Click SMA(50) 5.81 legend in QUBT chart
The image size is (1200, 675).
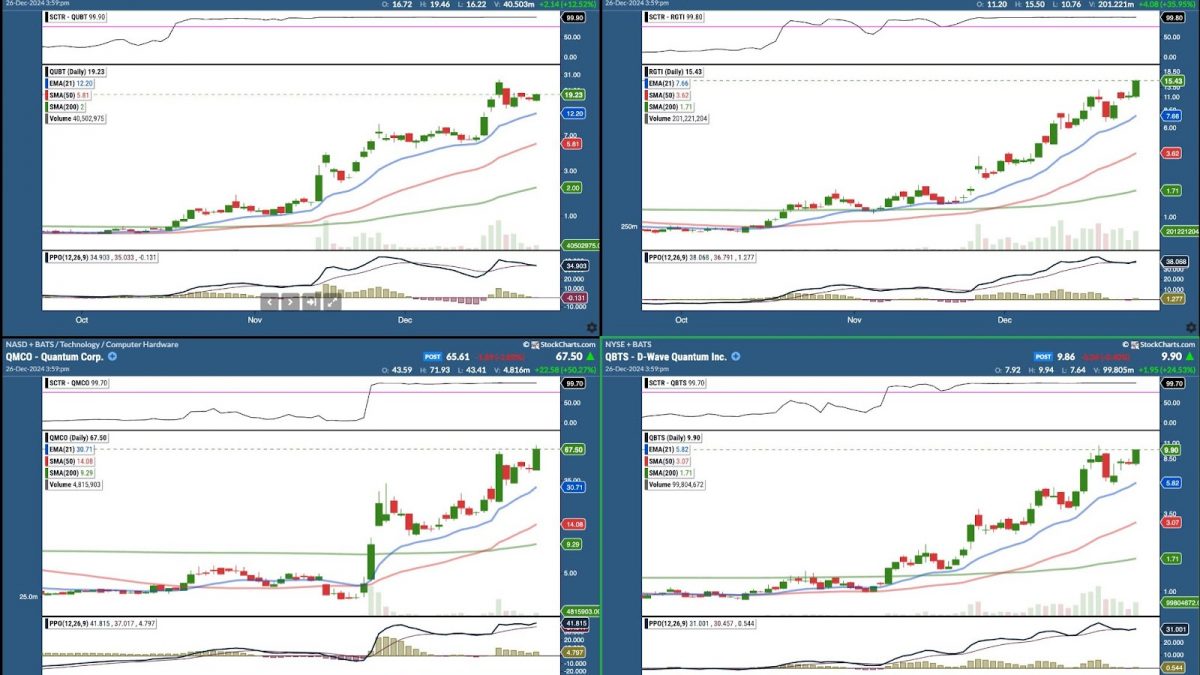click(x=70, y=95)
